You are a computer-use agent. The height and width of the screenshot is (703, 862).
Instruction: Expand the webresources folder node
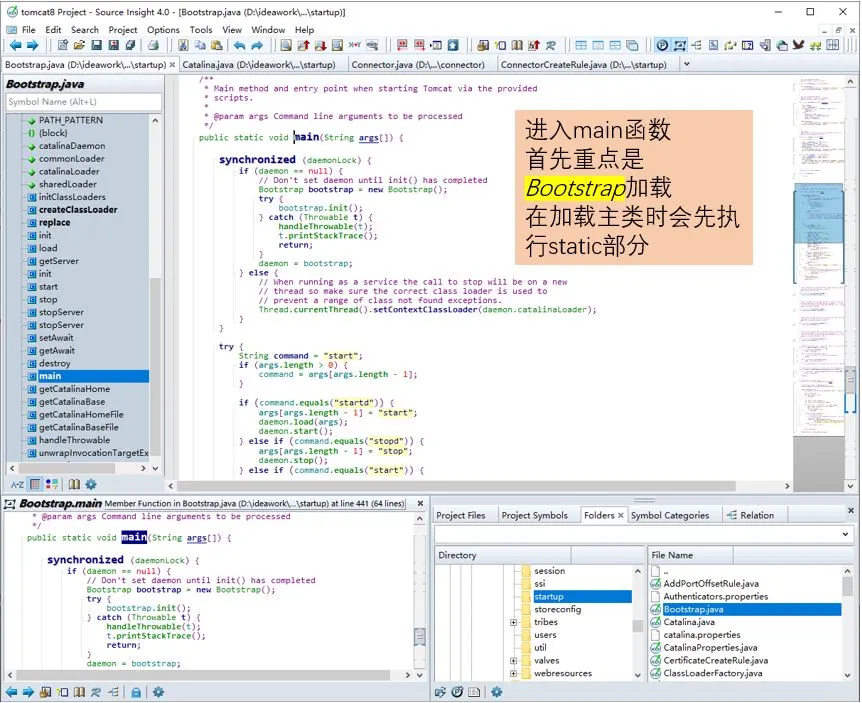[513, 674]
